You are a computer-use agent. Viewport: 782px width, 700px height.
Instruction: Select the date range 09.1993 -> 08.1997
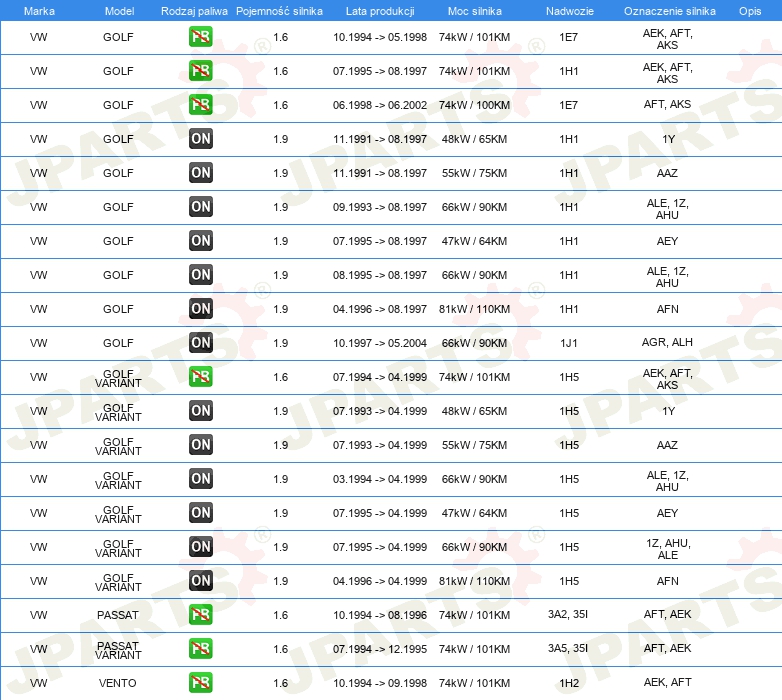(x=380, y=207)
